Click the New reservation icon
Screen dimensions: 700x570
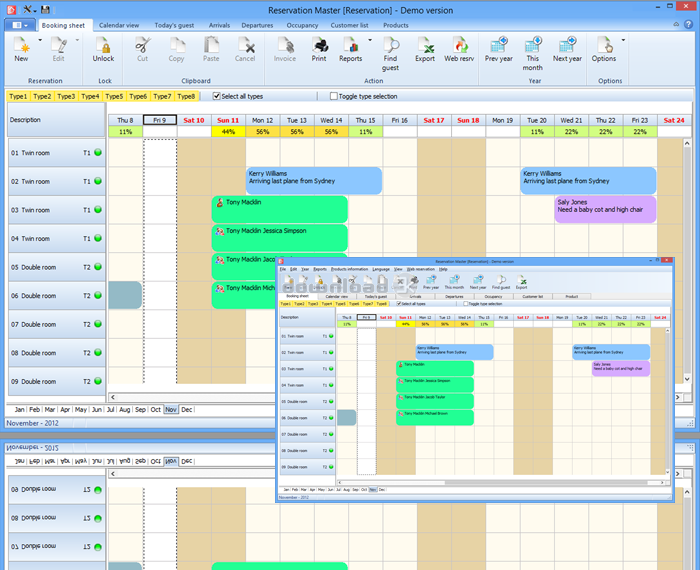coord(21,46)
